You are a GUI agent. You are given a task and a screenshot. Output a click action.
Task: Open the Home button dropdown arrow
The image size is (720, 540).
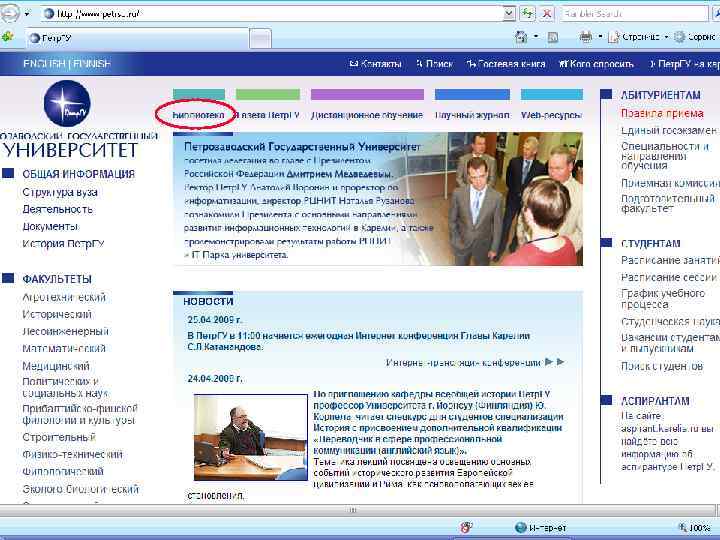[535, 37]
